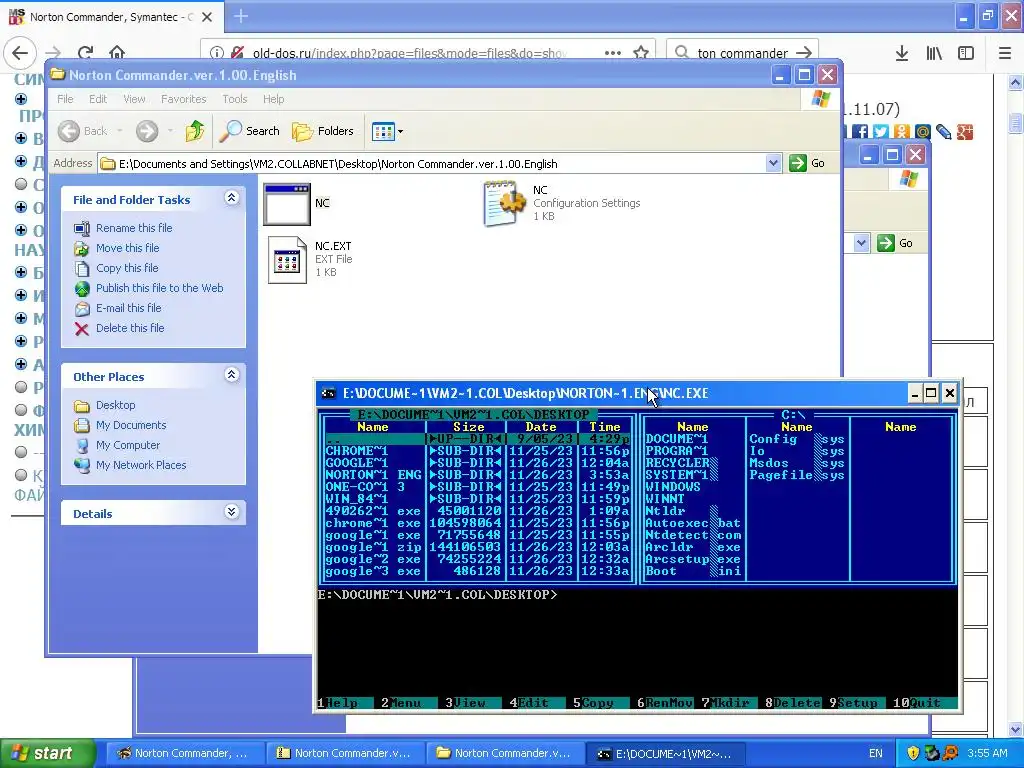Click the Move this file icon
Image resolution: width=1024 pixels, height=768 pixels.
tap(82, 248)
